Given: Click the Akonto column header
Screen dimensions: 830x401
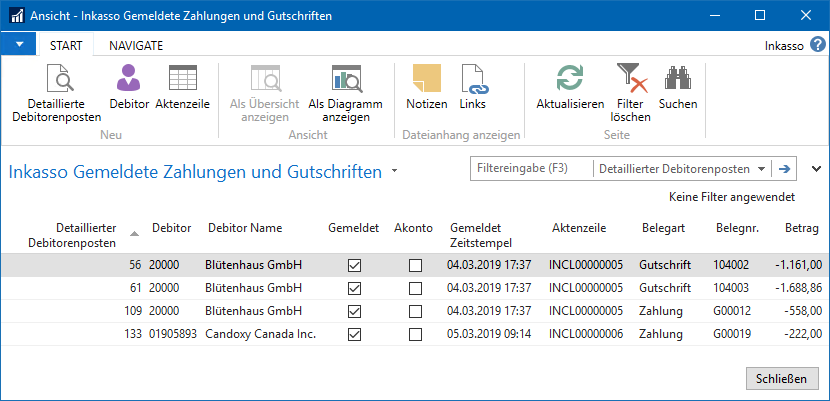Looking at the screenshot, I should pos(413,229).
